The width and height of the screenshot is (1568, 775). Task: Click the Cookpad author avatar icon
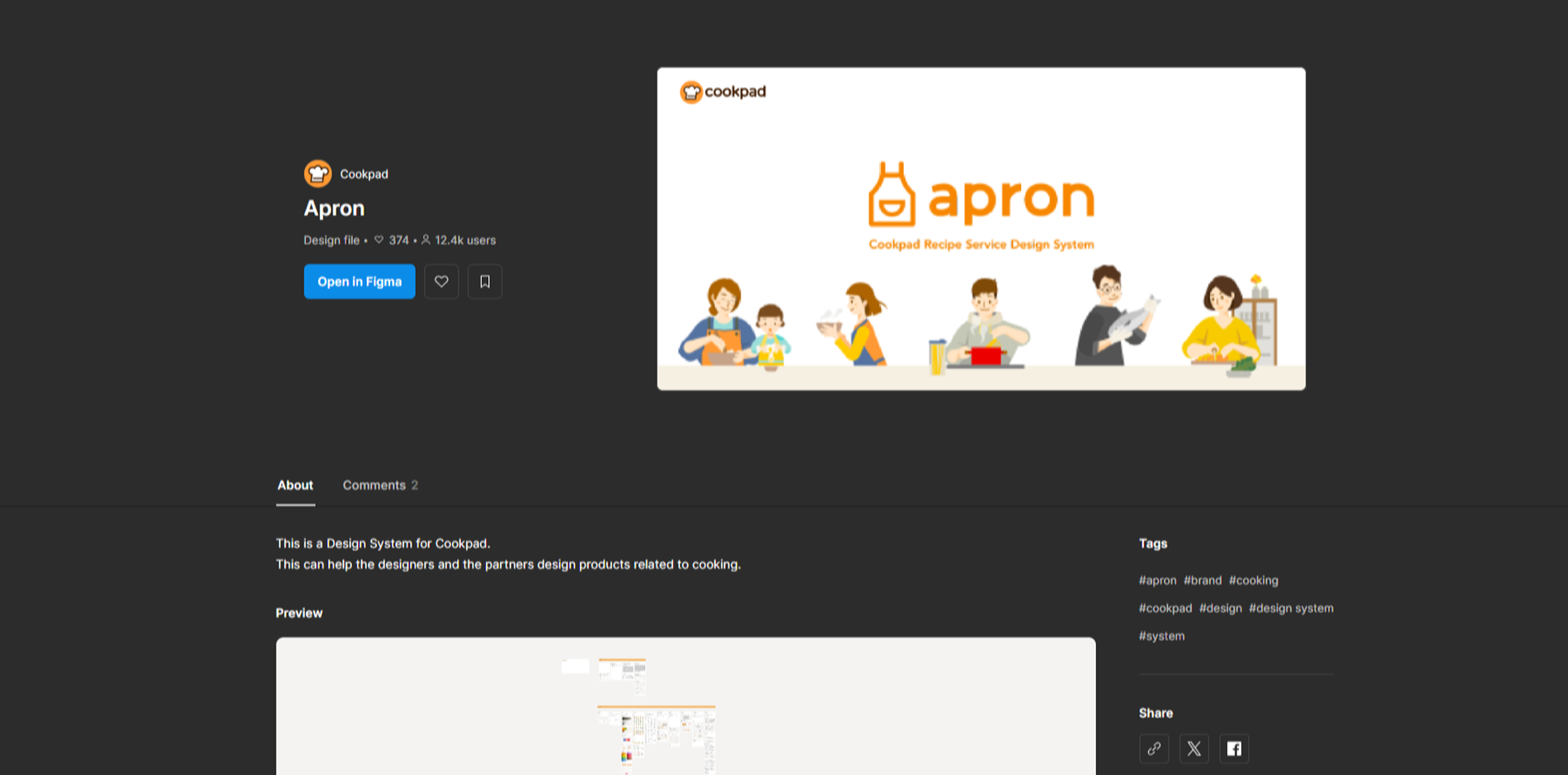[x=318, y=174]
